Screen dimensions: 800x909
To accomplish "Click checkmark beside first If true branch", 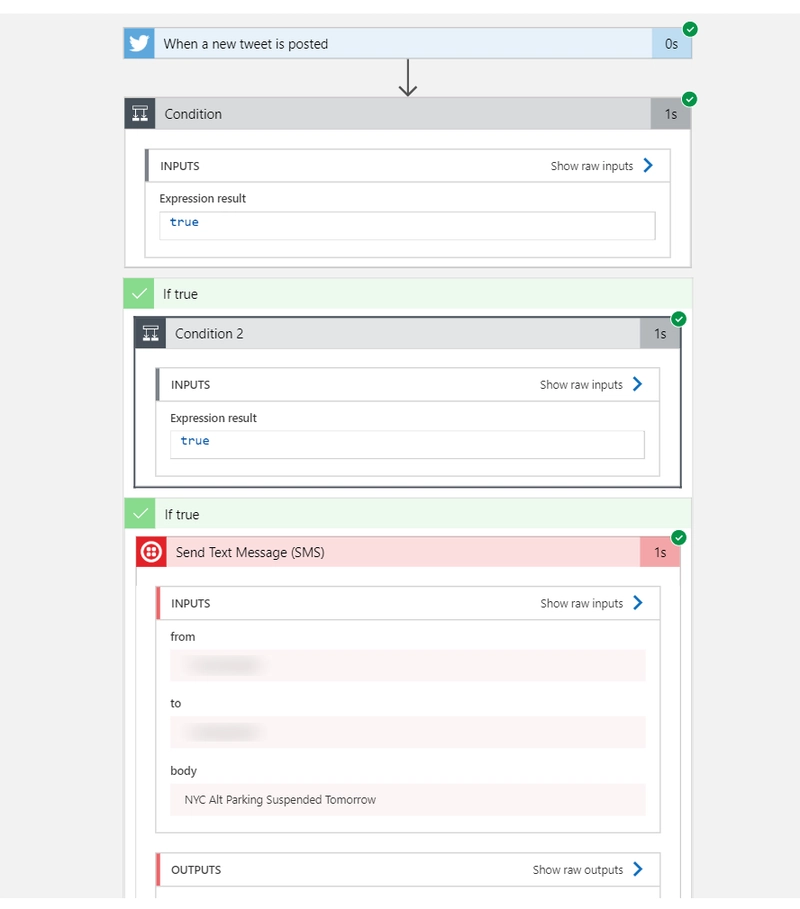I will pyautogui.click(x=139, y=294).
